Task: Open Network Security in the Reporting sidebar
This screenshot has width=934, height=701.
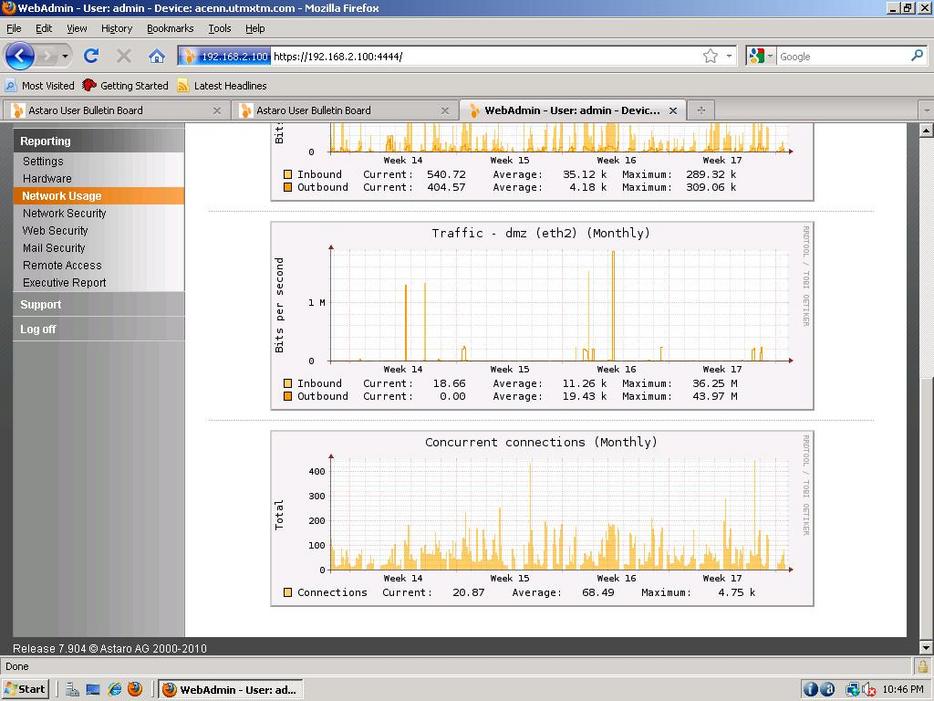Action: [64, 213]
